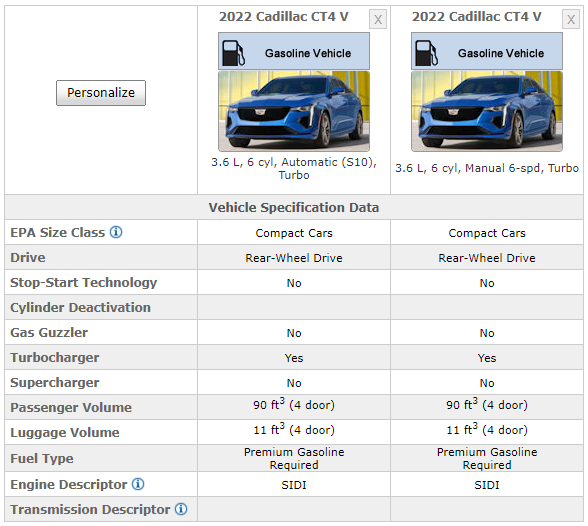Click the Transmission Descriptor row label

click(90, 510)
